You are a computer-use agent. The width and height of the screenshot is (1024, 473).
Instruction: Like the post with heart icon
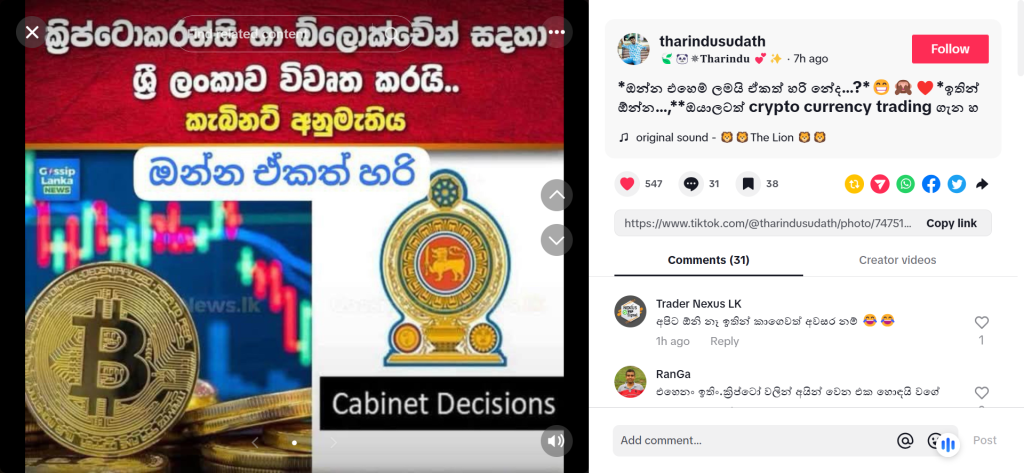pyautogui.click(x=627, y=184)
